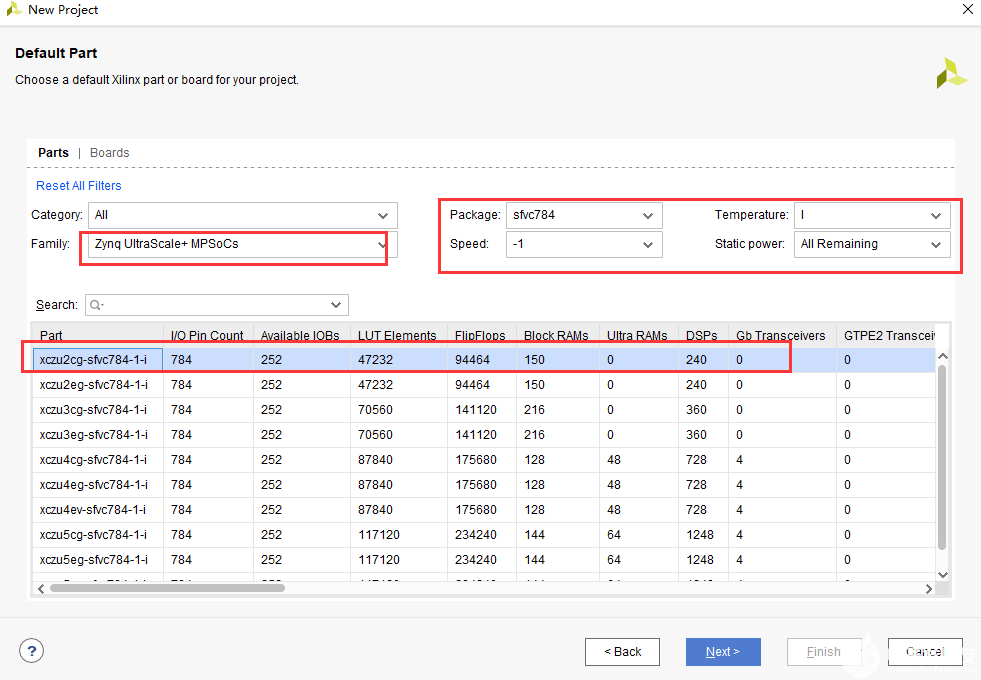The height and width of the screenshot is (680, 981).
Task: Select part xczu3eg-sfvc784-1-i row
Action: pos(93,435)
